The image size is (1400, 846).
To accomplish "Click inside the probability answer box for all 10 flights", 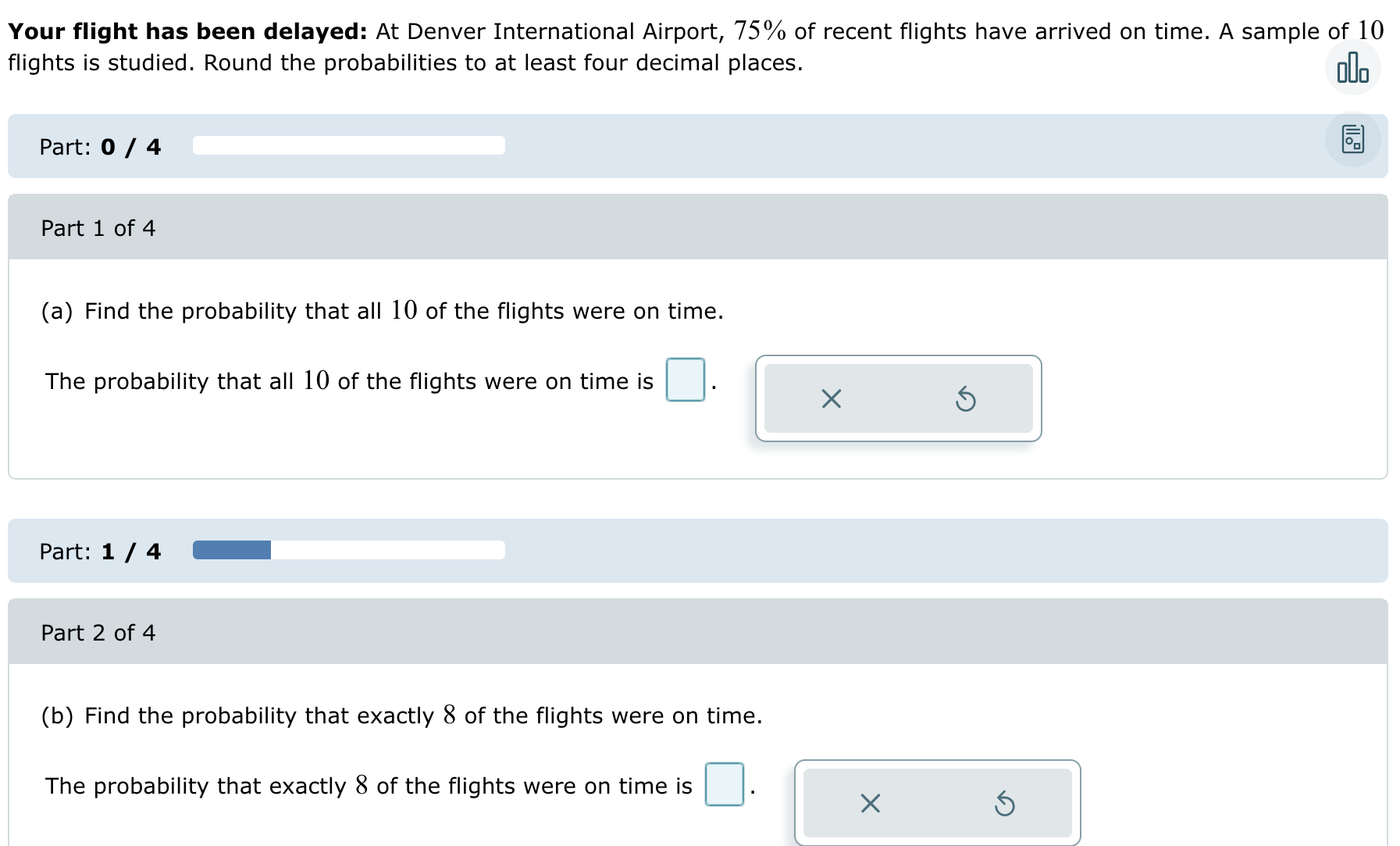I will [684, 380].
